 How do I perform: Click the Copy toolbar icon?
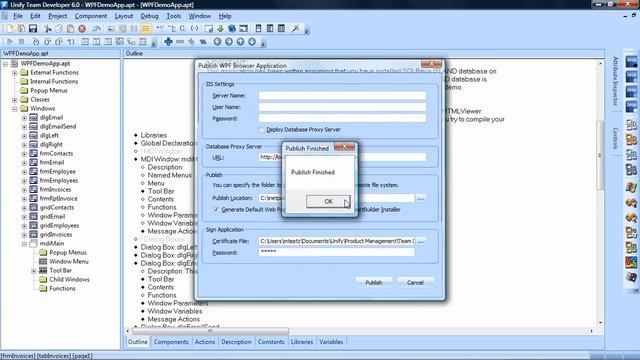(59, 29)
